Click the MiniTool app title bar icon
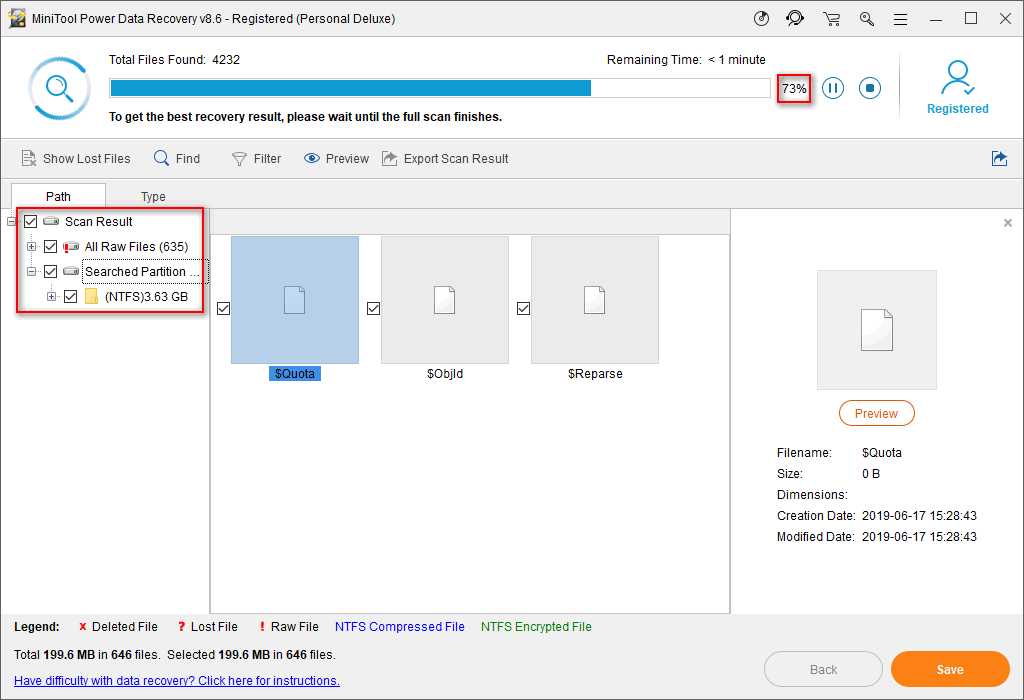This screenshot has height=700, width=1024. coord(16,18)
